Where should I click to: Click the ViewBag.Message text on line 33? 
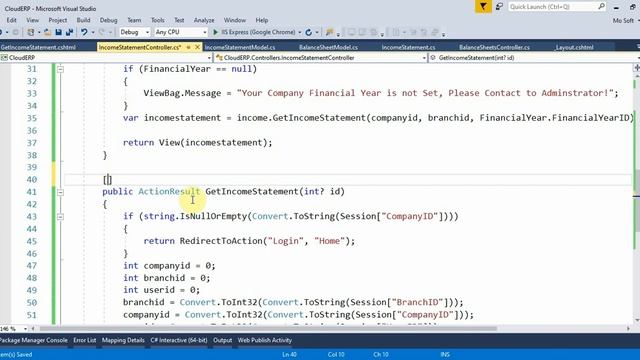click(182, 93)
